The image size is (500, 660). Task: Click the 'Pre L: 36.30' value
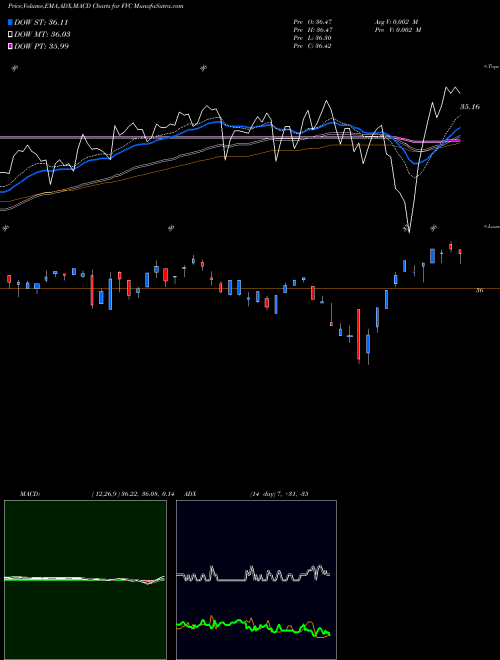tap(313, 38)
